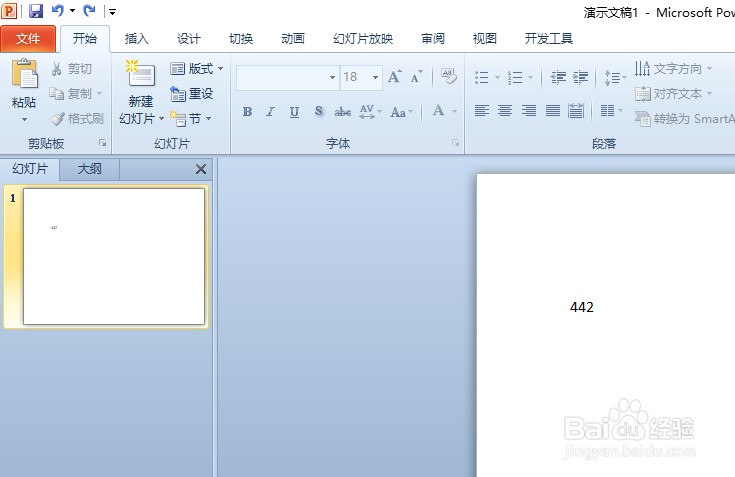Open Customize Quick Access Toolbar dropdown
The image size is (735, 477).
112,12
